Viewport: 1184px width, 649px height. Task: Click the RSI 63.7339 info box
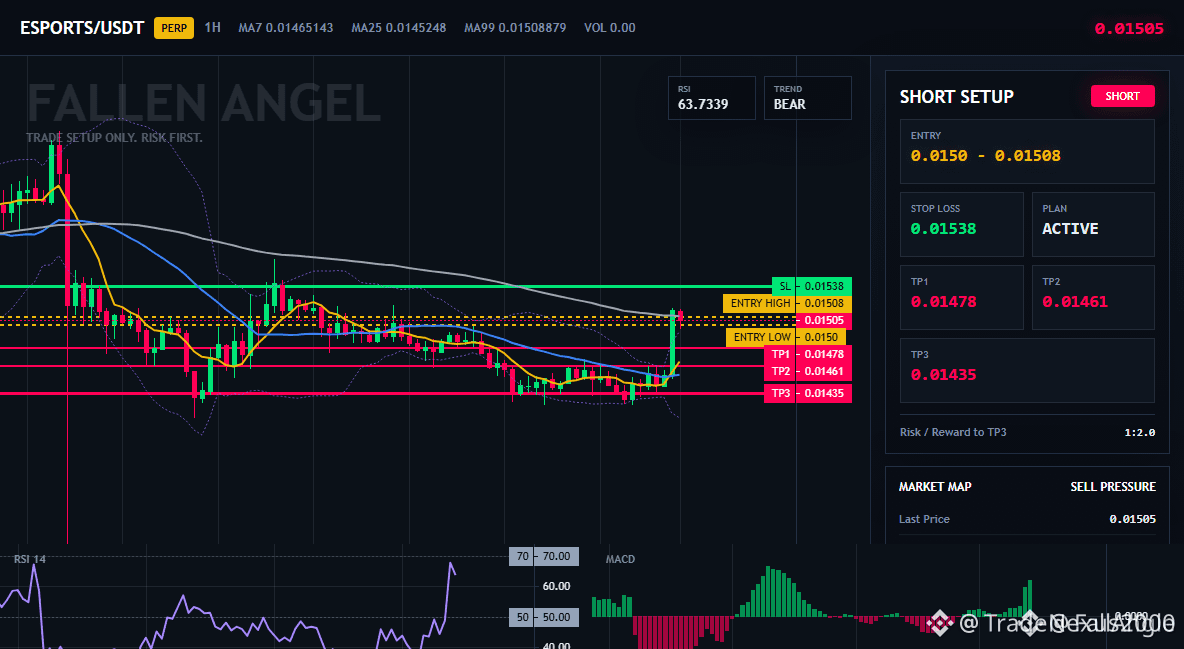pos(711,97)
